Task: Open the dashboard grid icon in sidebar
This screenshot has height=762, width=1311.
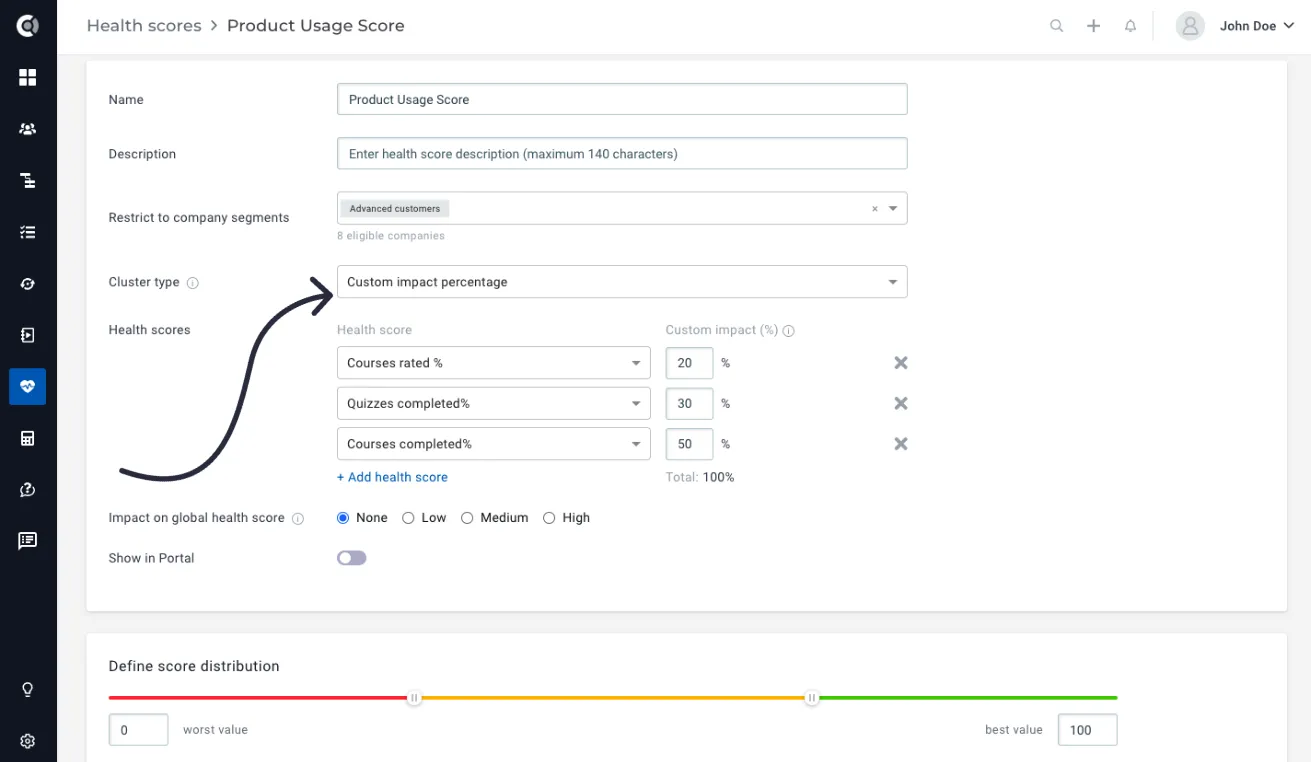Action: pos(28,78)
